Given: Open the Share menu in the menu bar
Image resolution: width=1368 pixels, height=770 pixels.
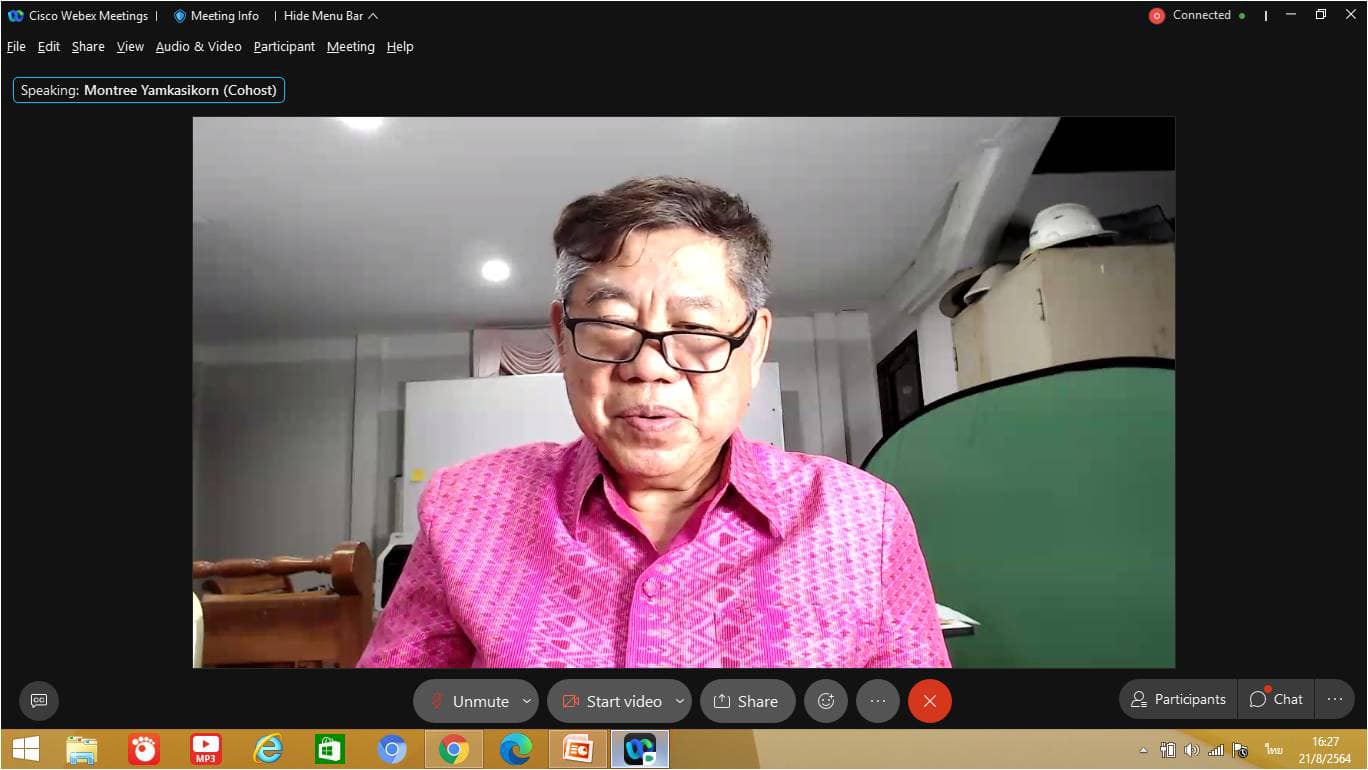Looking at the screenshot, I should click(x=88, y=46).
